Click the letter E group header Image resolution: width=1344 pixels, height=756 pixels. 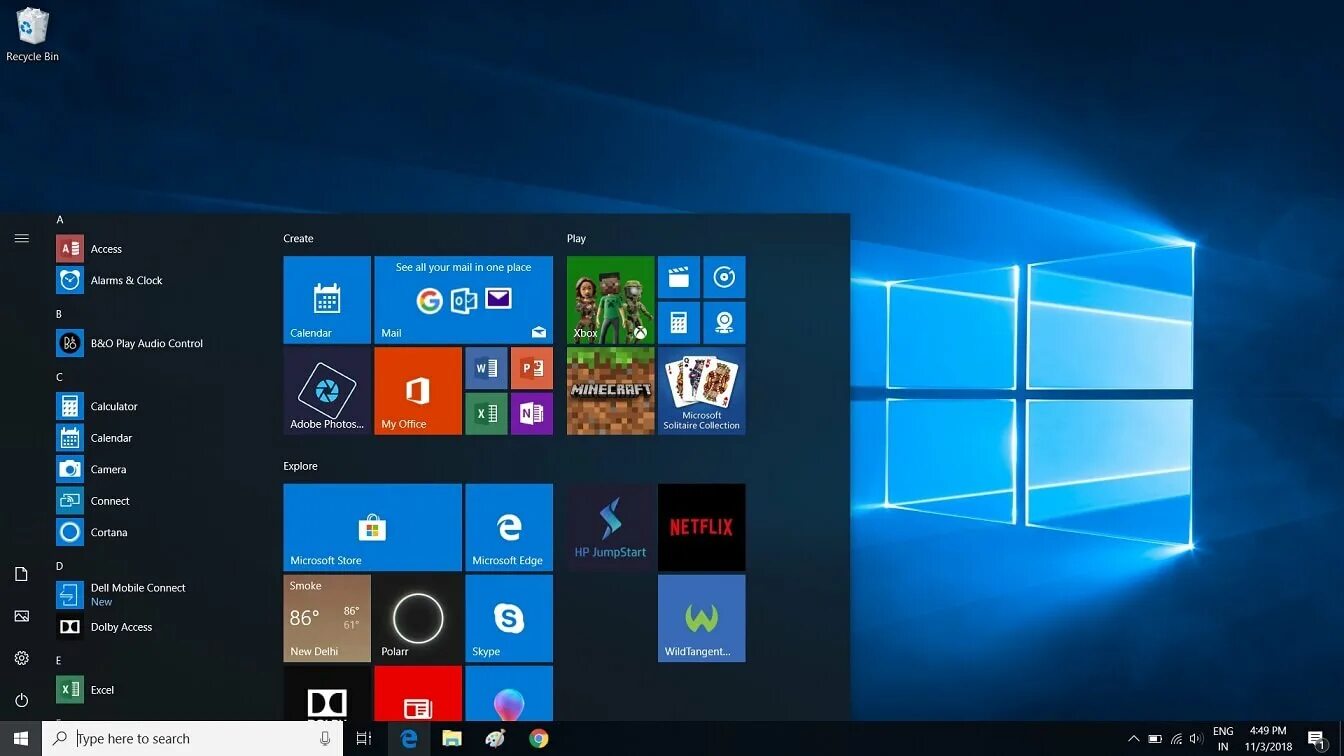coord(59,660)
